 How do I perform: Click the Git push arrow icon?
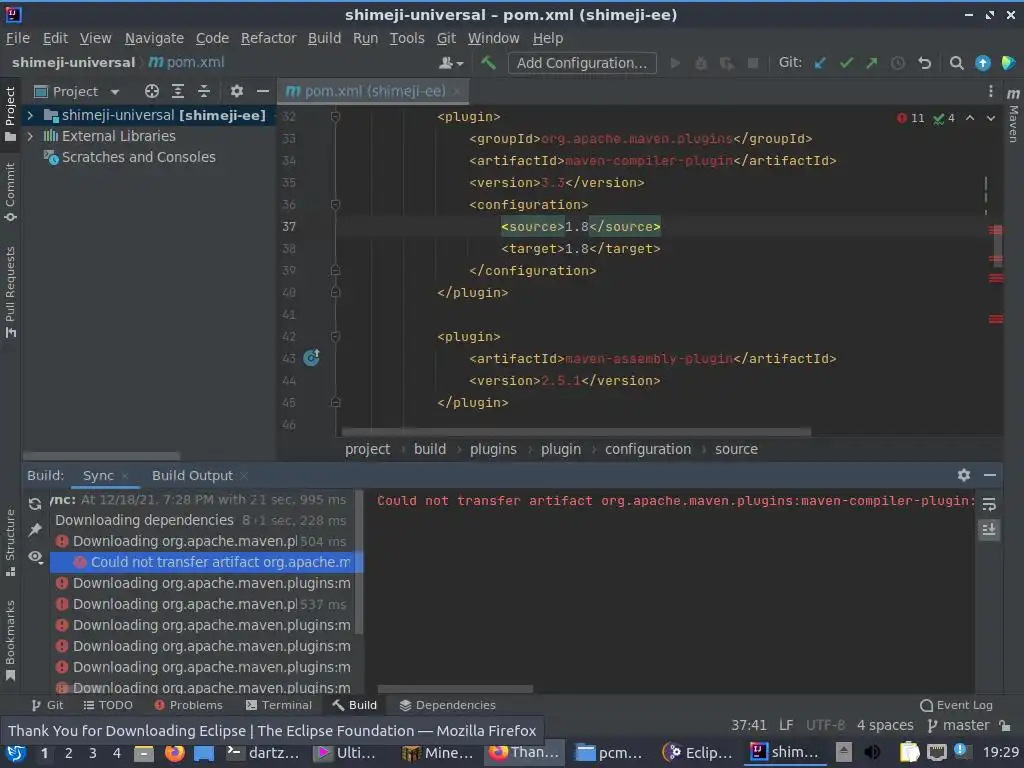(872, 63)
